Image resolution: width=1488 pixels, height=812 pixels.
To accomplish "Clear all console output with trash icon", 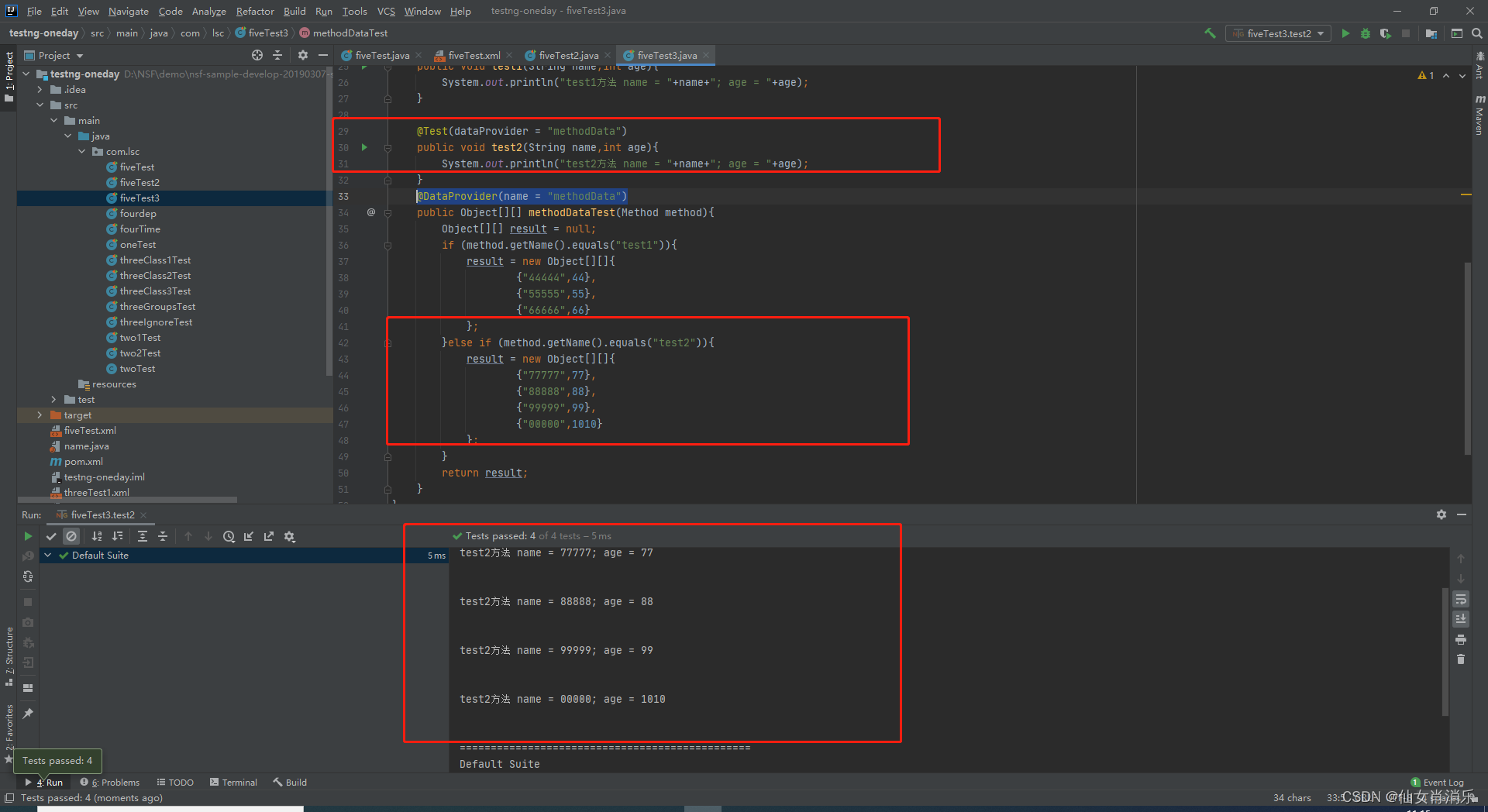I will click(x=1461, y=659).
